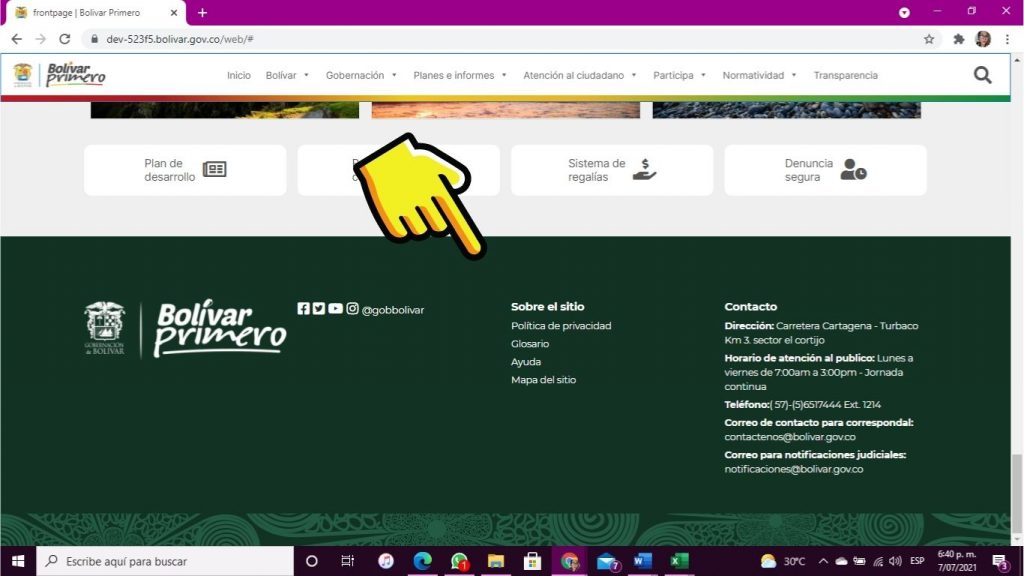Screen dimensions: 1024x576
Task: Open Microsoft Store from the taskbar
Action: (532, 561)
